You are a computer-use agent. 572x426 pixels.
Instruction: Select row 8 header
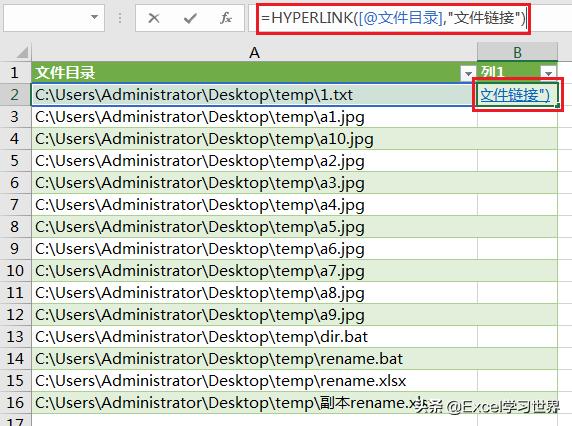[x=15, y=226]
